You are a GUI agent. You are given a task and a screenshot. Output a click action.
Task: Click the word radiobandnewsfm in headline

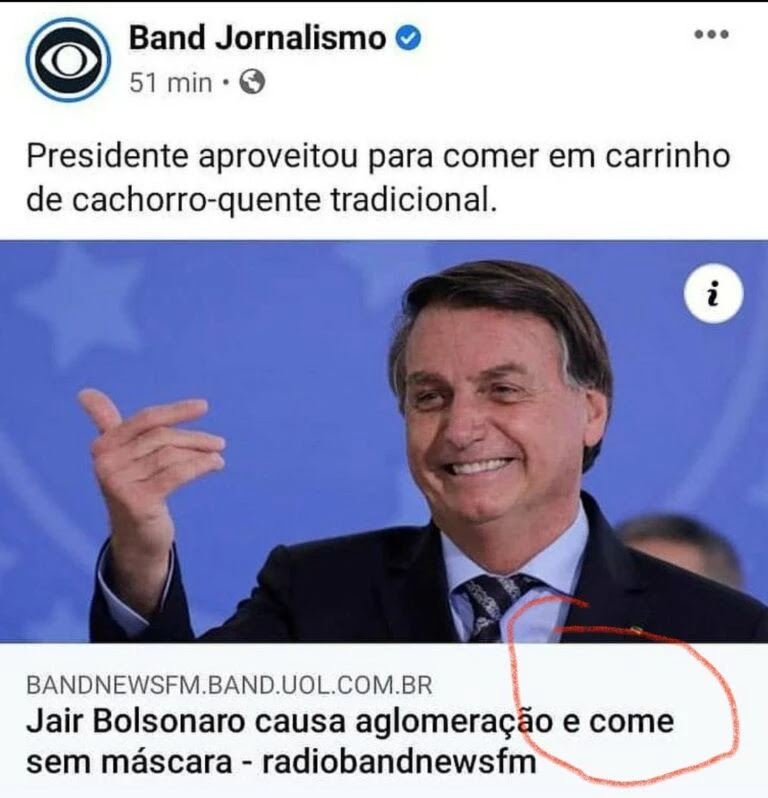pyautogui.click(x=399, y=762)
